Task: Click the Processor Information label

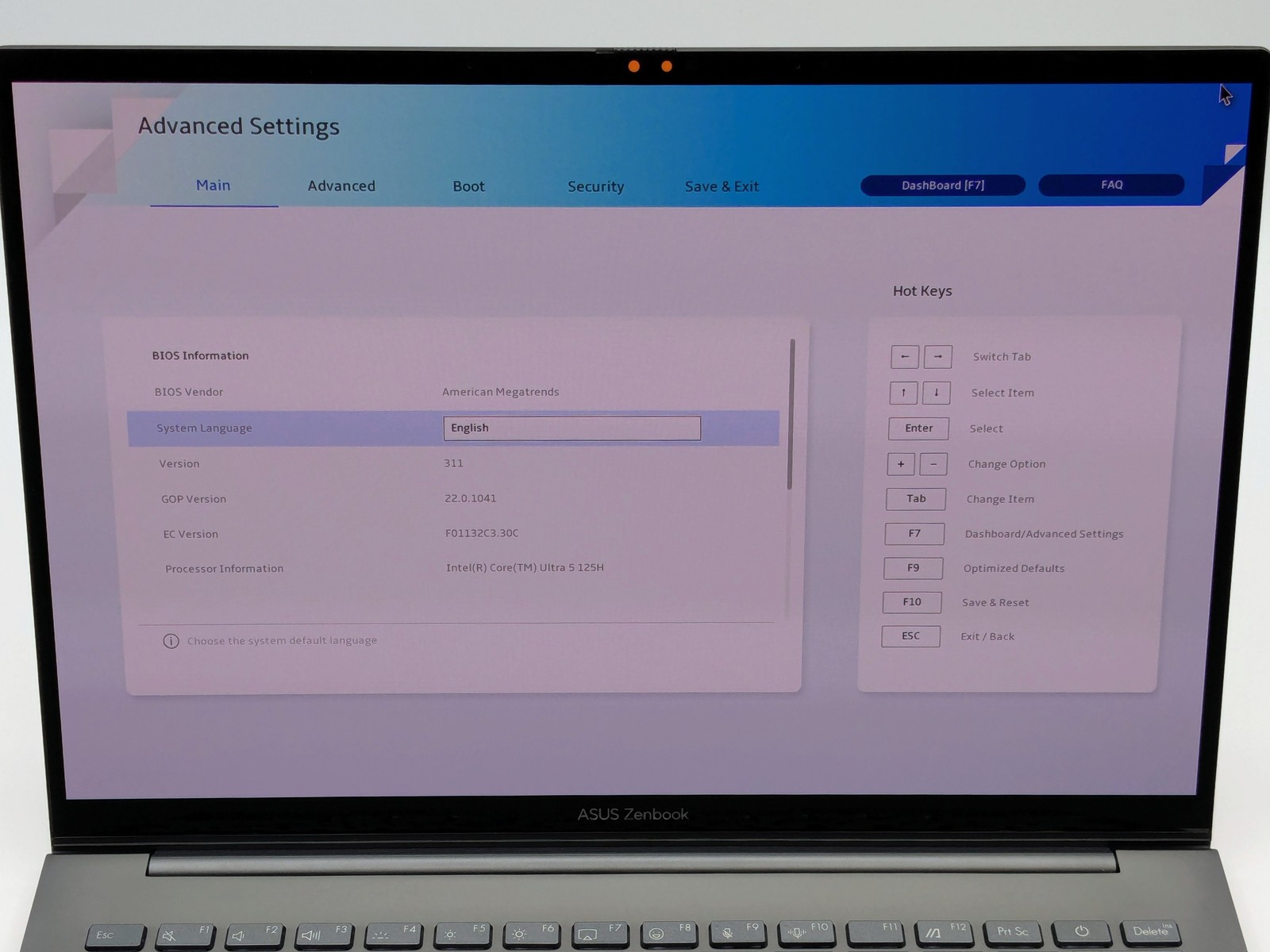Action: coord(224,569)
